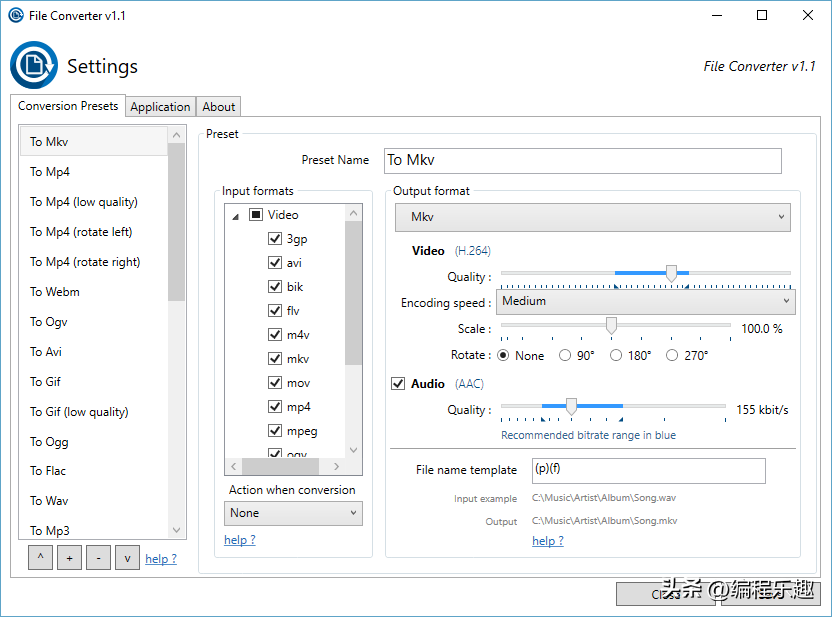
Task: Toggle the Audio checkbox
Action: click(398, 383)
